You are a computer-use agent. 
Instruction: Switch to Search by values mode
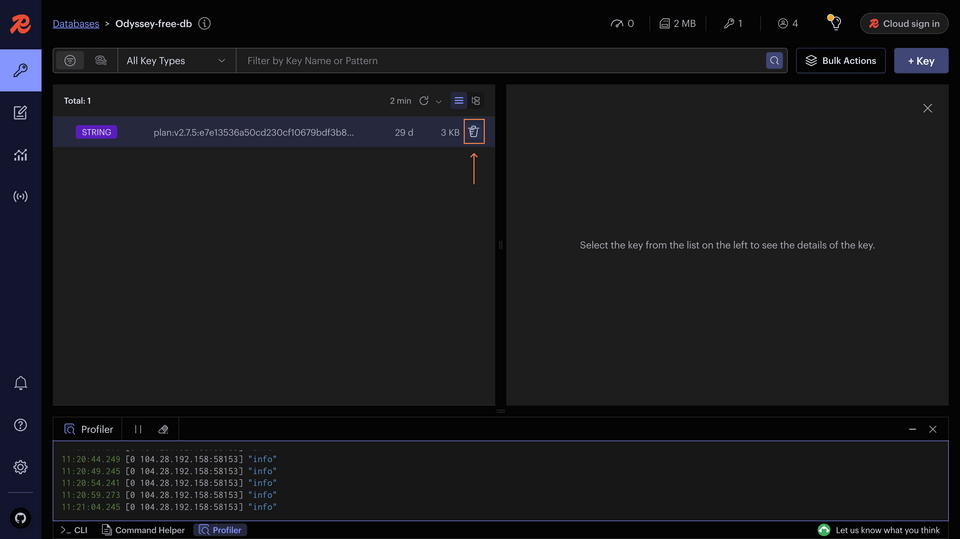100,61
